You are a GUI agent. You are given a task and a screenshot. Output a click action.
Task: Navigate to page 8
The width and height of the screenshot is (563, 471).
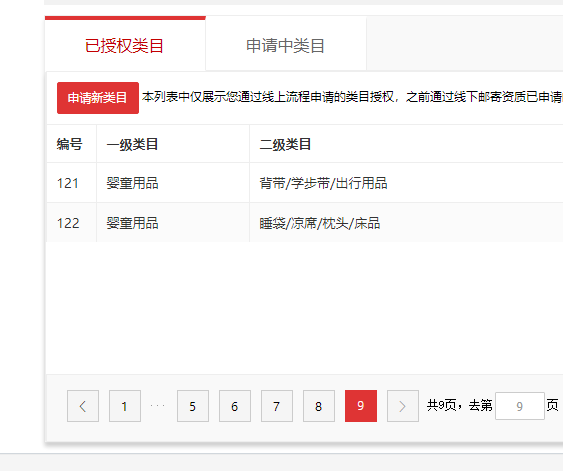(319, 406)
